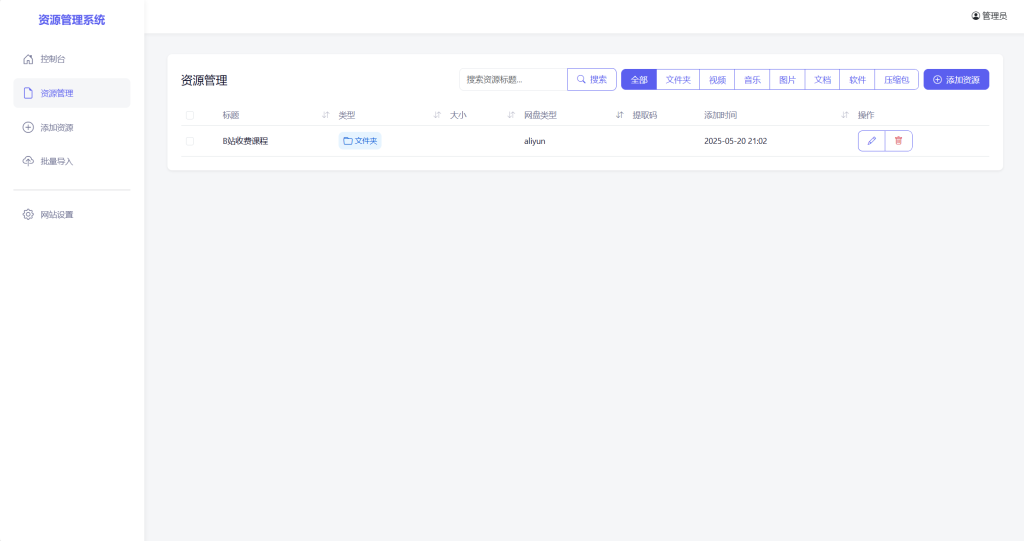
Task: Select the 视频 filter tab
Action: [x=717, y=80]
